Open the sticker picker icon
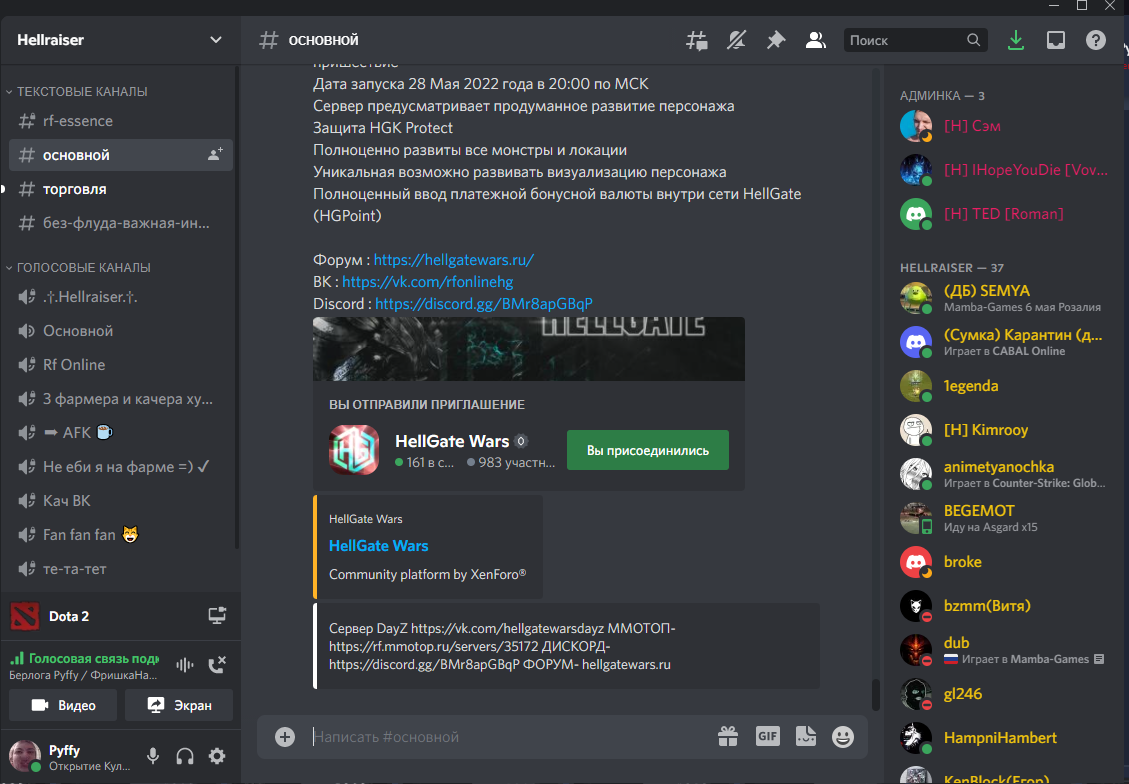This screenshot has height=784, width=1129. (x=806, y=736)
